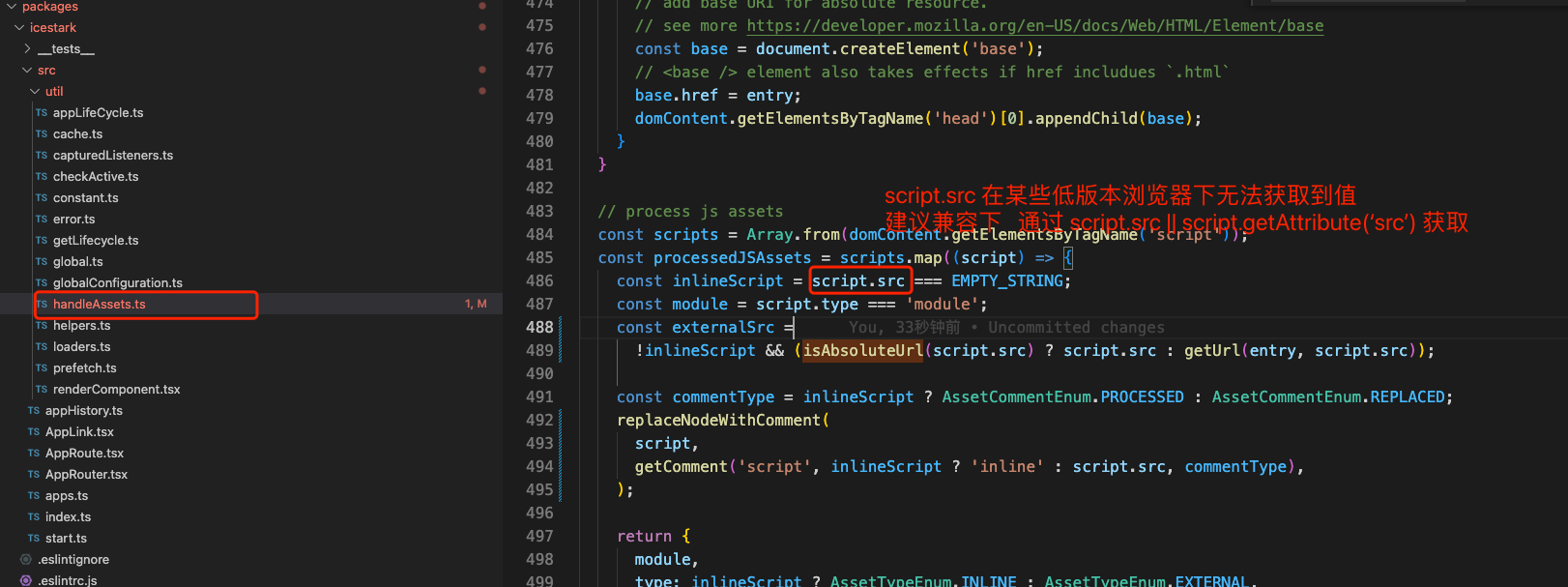The width and height of the screenshot is (1568, 587).
Task: Open global.ts file
Action: 78,261
